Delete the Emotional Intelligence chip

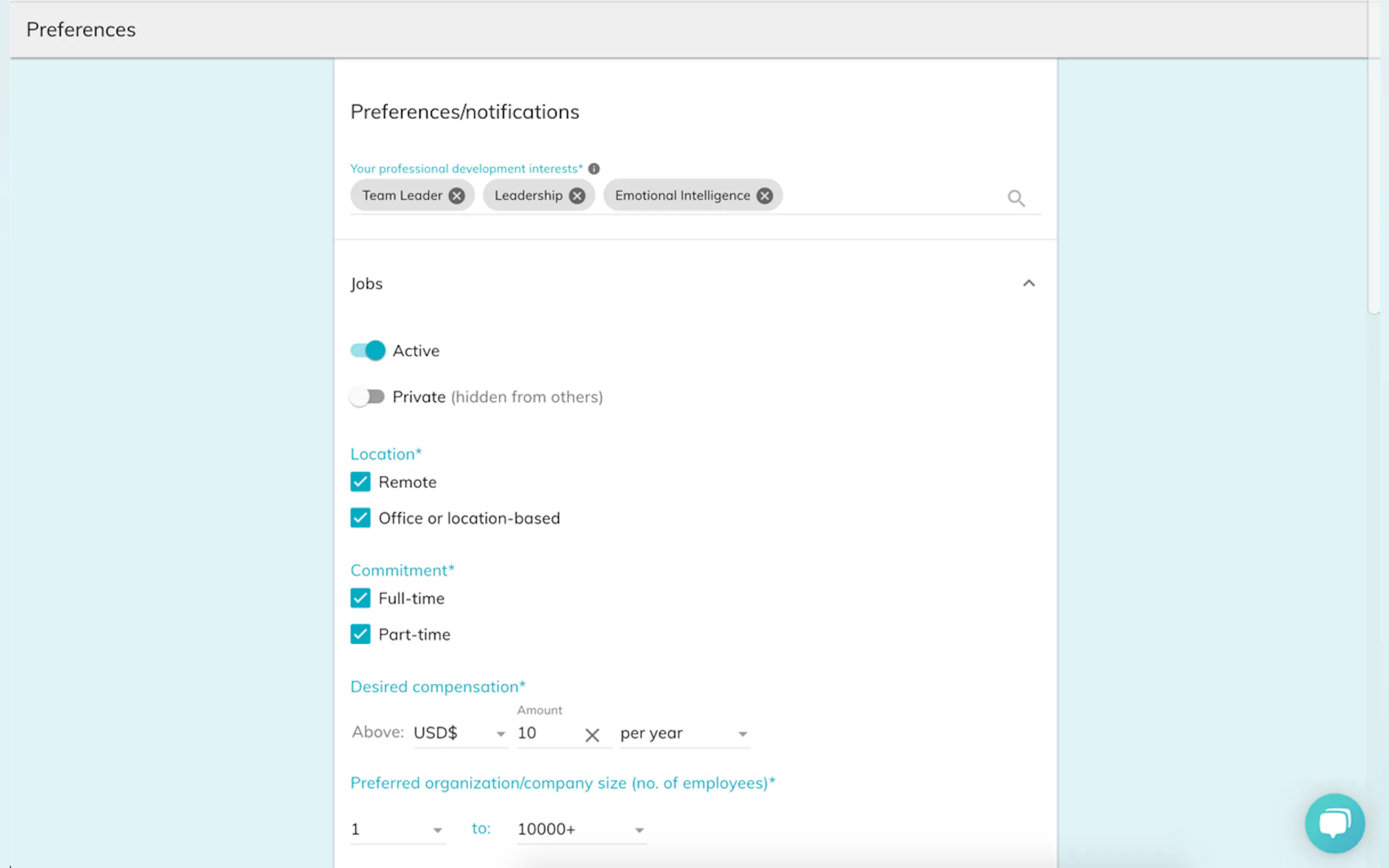point(764,196)
